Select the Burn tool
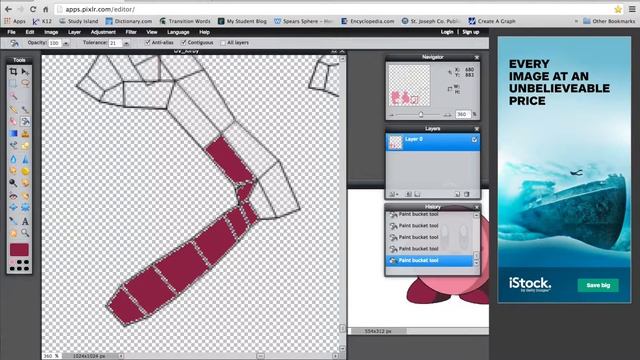640x360 pixels. [x=25, y=183]
